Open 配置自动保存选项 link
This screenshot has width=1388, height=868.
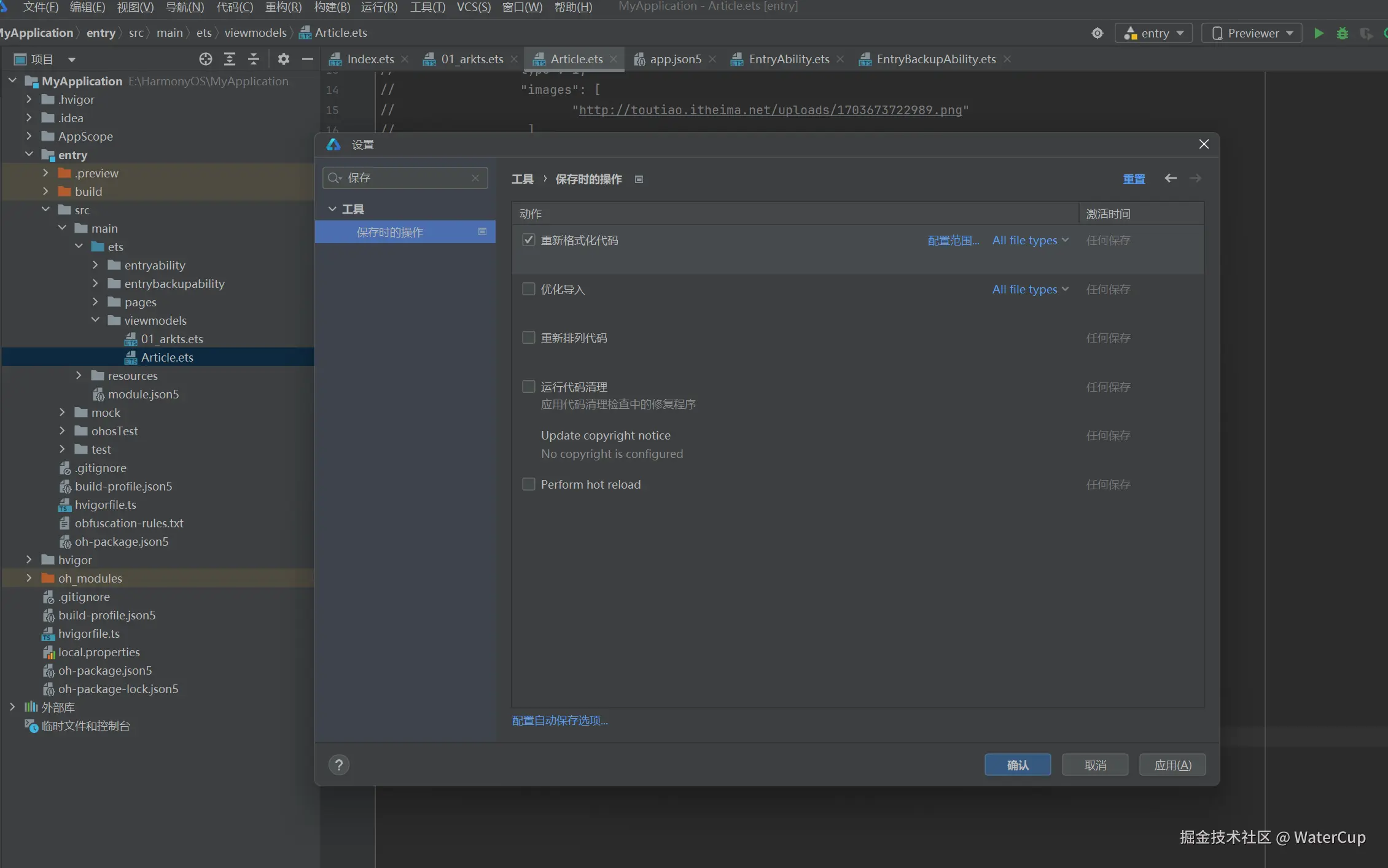[x=559, y=720]
